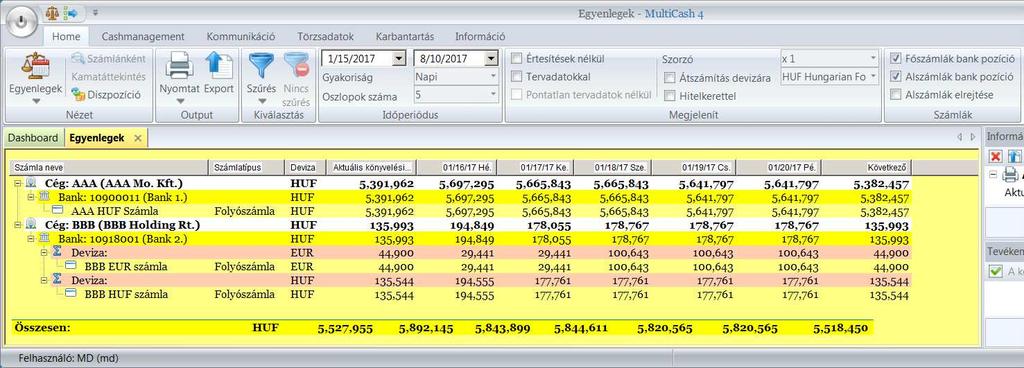Collapse the EUR Deviza tree node

click(x=44, y=253)
